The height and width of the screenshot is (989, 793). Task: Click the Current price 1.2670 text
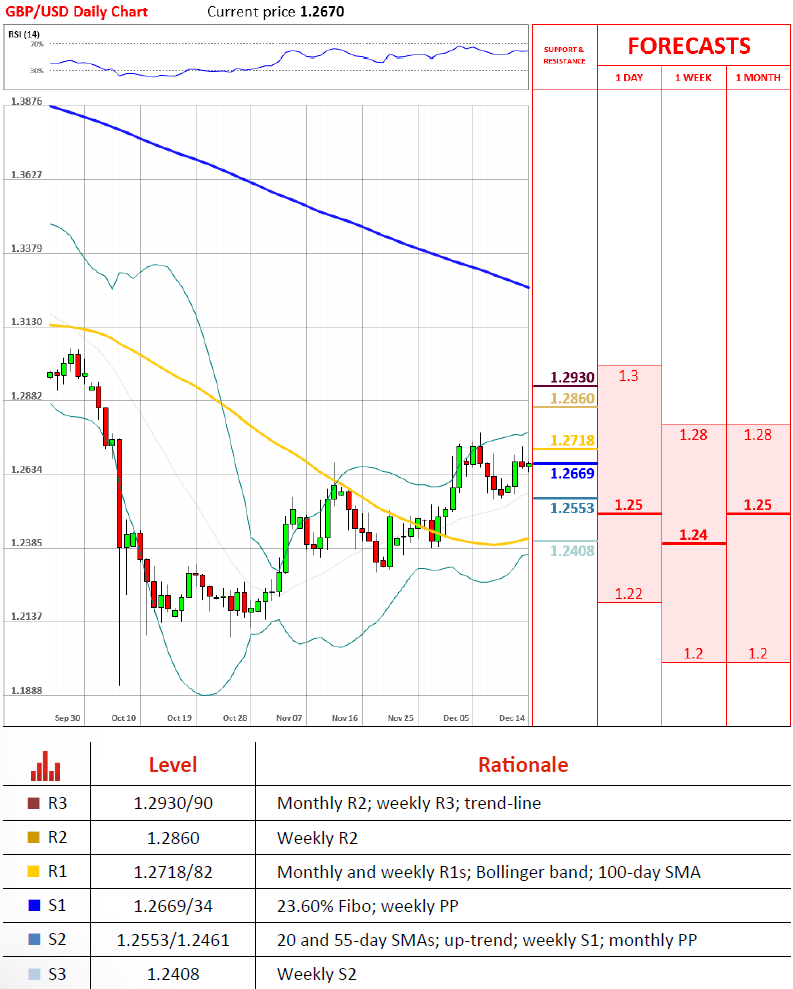coord(276,11)
